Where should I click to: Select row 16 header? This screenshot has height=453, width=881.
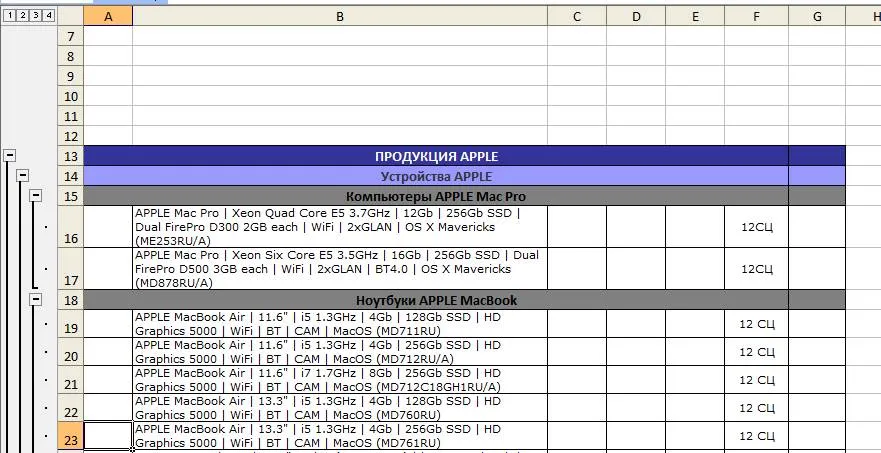point(70,226)
